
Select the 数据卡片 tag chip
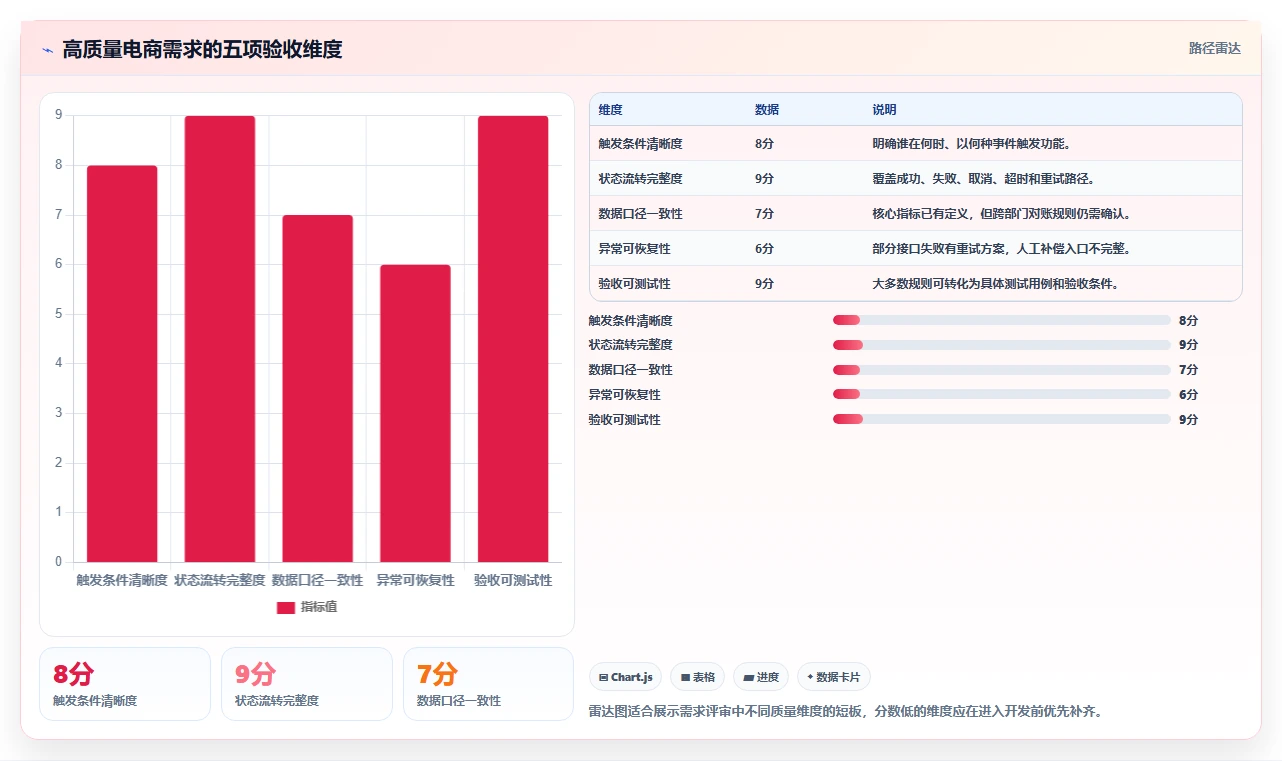coord(834,677)
